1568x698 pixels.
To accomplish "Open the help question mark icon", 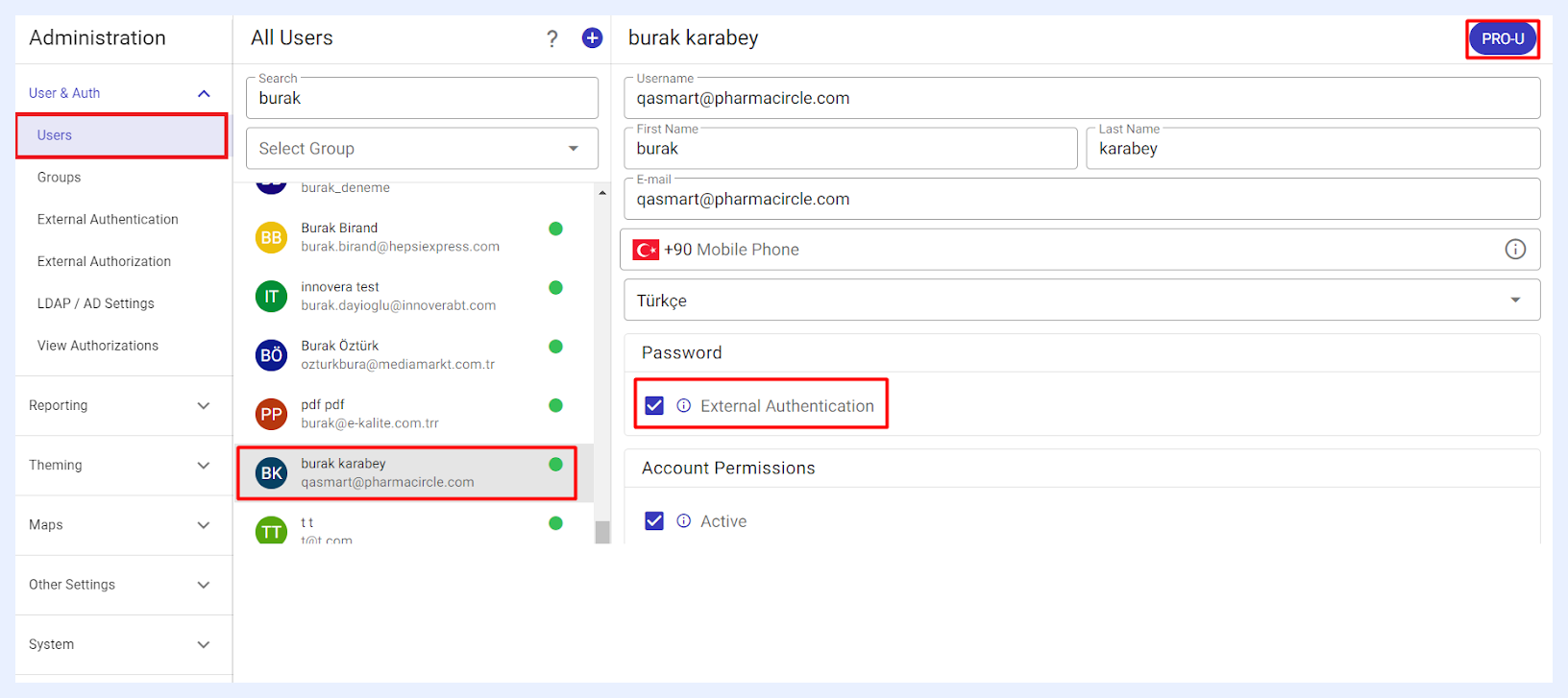I will [552, 38].
